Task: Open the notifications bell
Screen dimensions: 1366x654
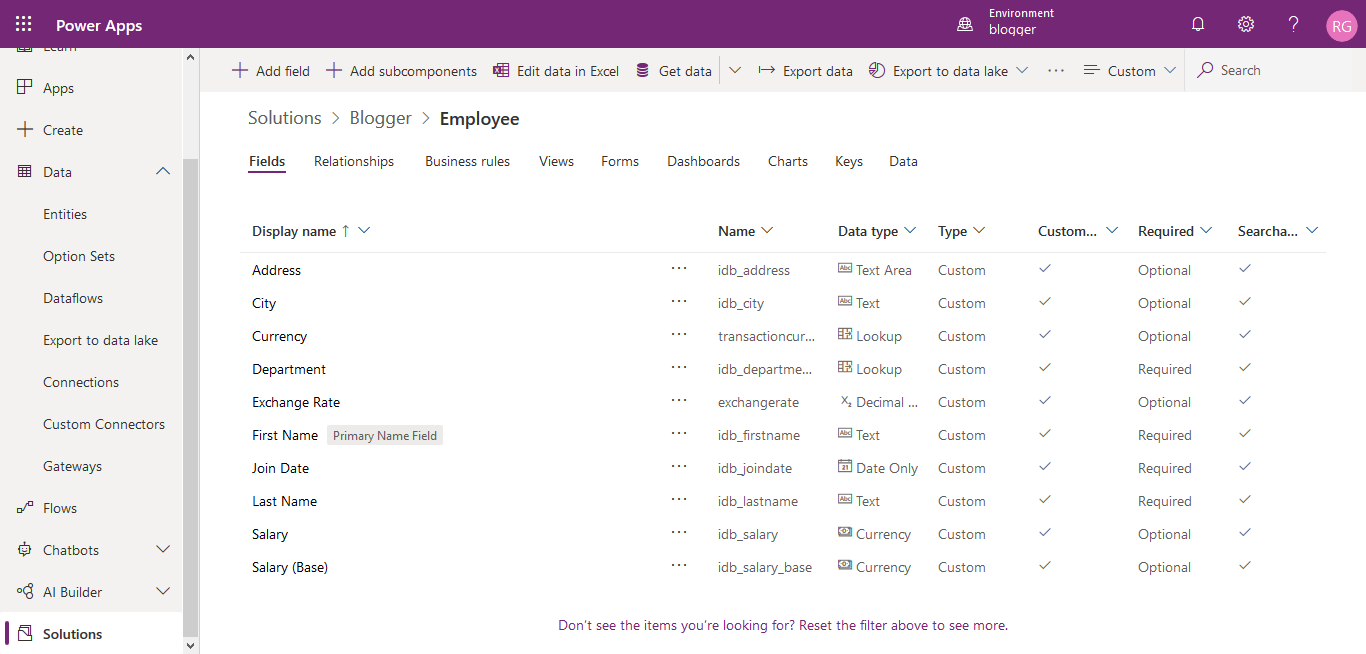Action: [1197, 24]
